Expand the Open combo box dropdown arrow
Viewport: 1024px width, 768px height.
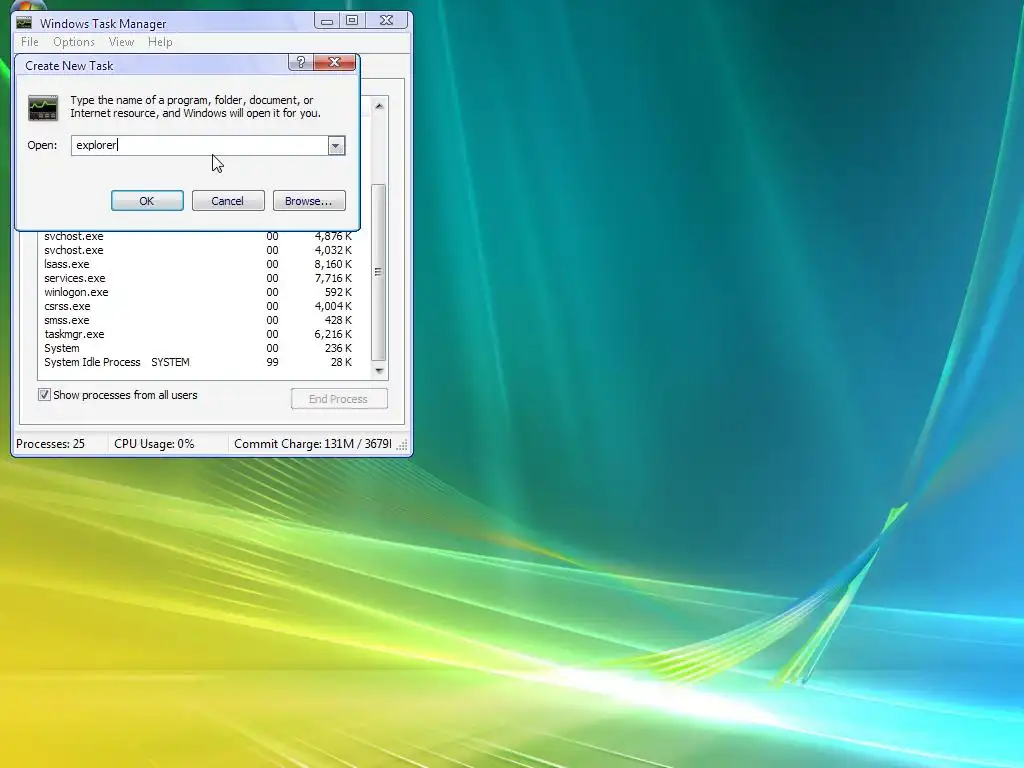(x=336, y=146)
